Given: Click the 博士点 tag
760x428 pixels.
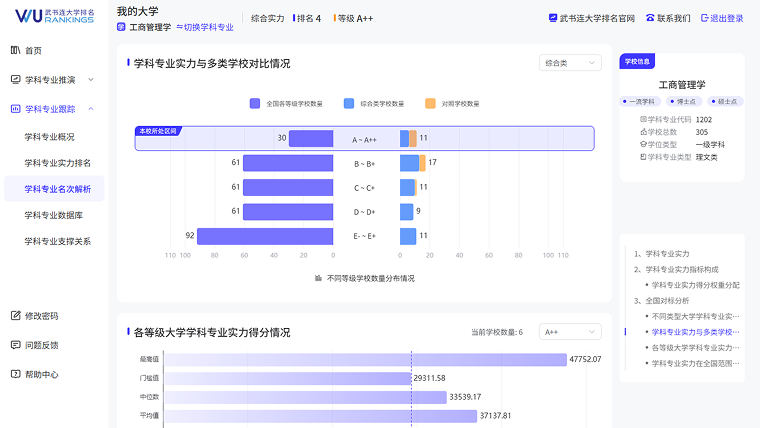Looking at the screenshot, I should point(682,101).
